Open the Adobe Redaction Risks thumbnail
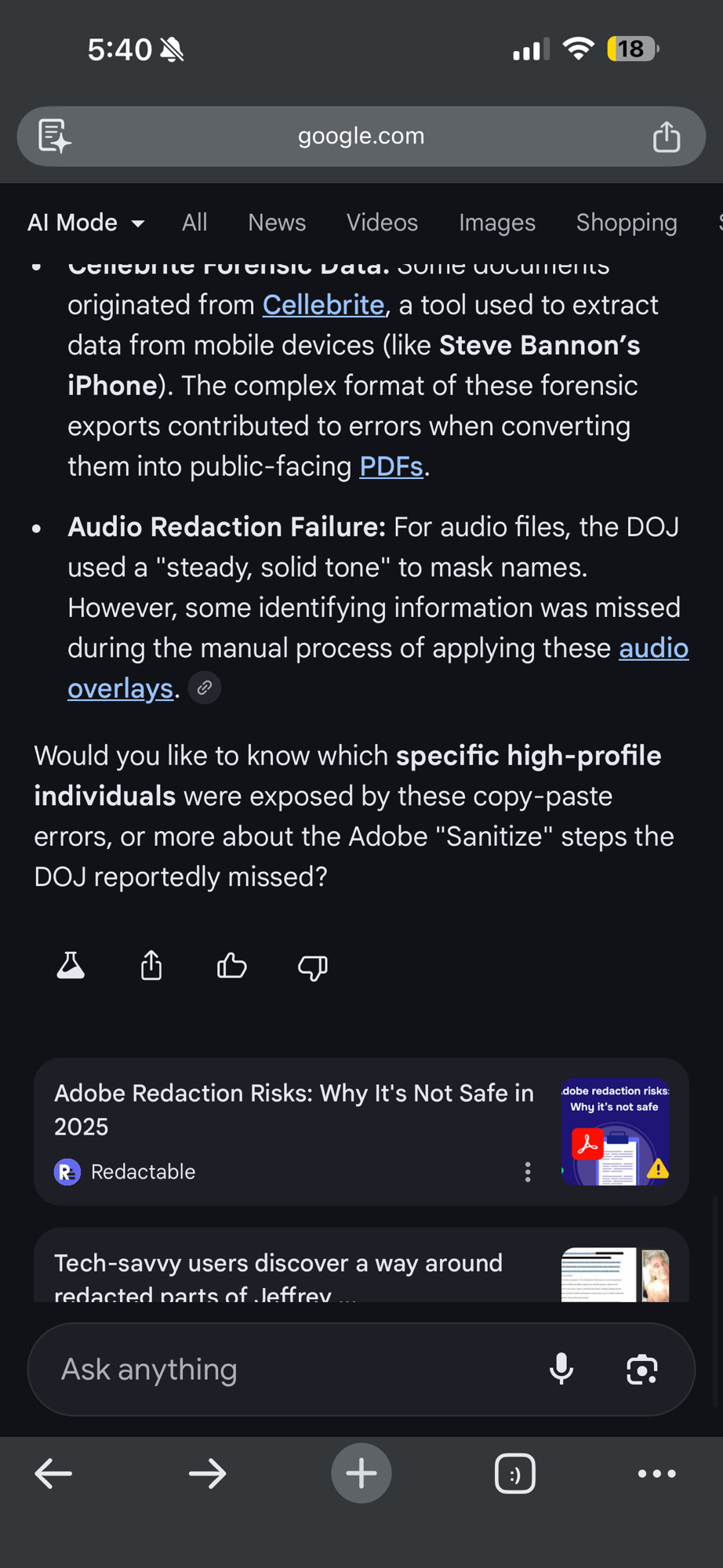Viewport: 723px width, 1568px height. [x=615, y=1131]
